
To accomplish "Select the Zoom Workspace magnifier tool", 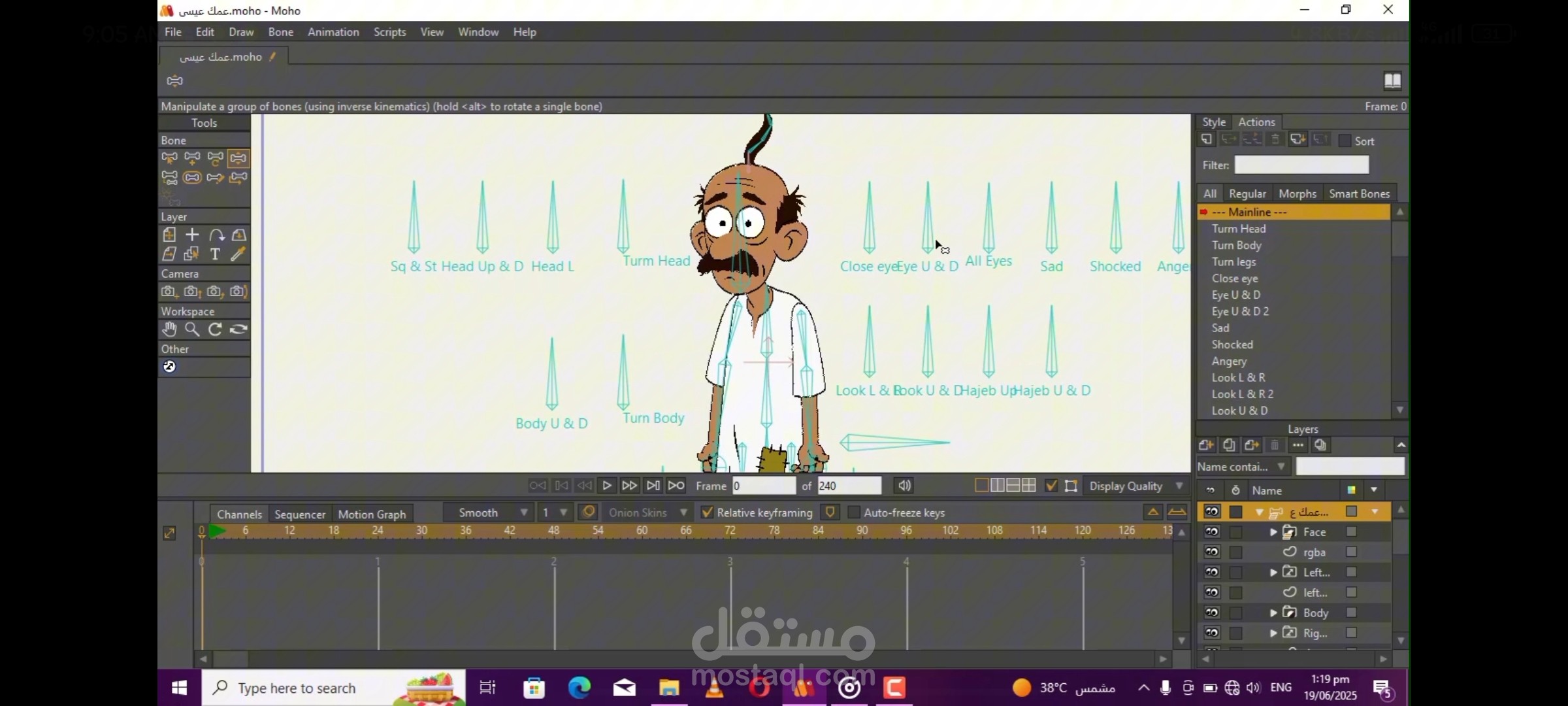I will [x=192, y=329].
